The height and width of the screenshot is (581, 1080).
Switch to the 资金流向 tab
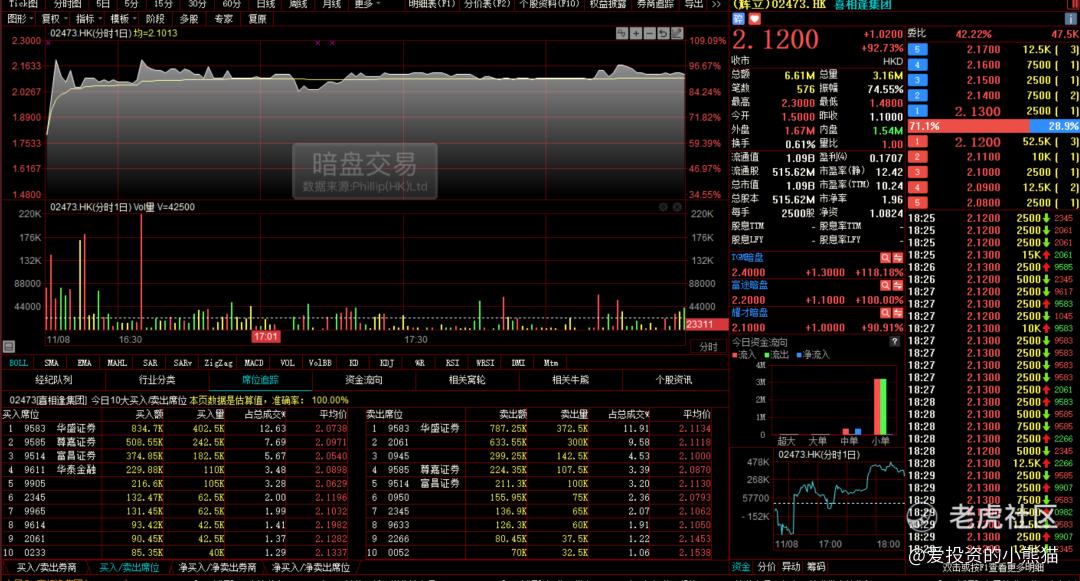[364, 380]
